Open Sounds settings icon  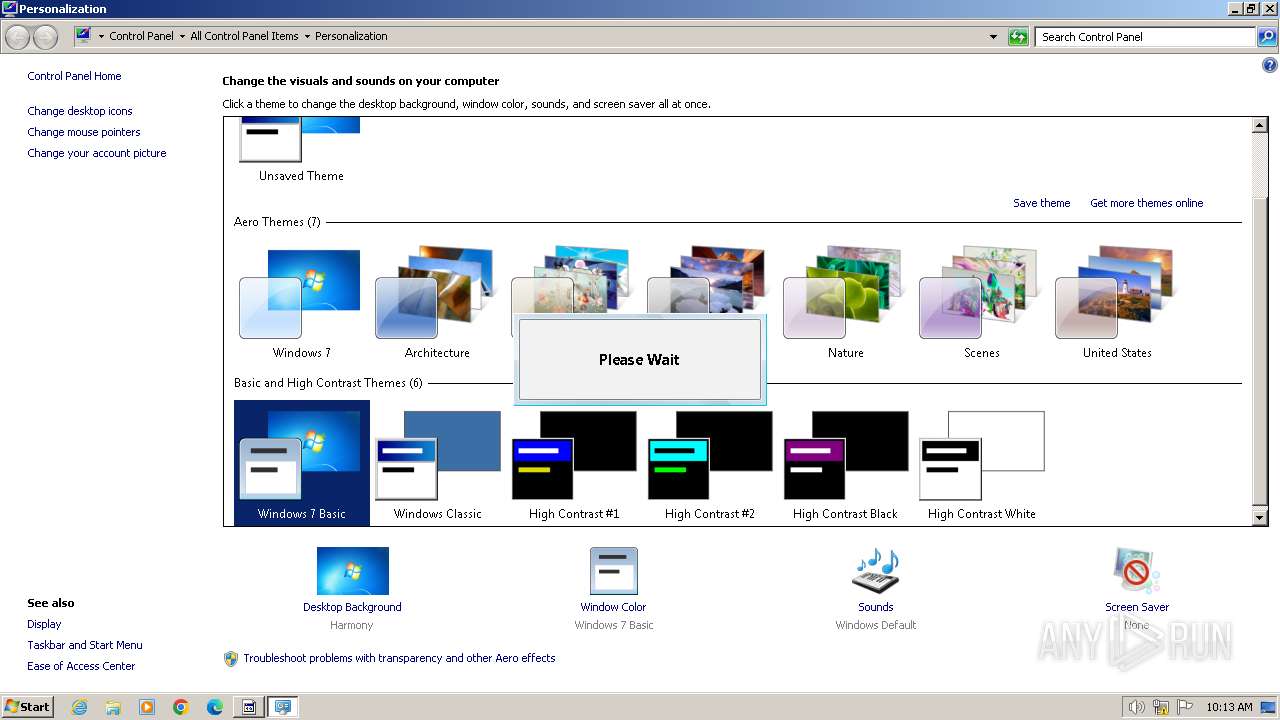[x=875, y=571]
